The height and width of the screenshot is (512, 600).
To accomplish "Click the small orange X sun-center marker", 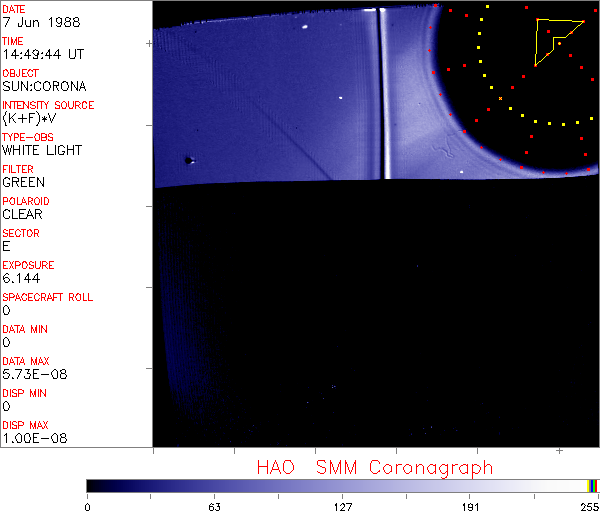I will point(500,98).
